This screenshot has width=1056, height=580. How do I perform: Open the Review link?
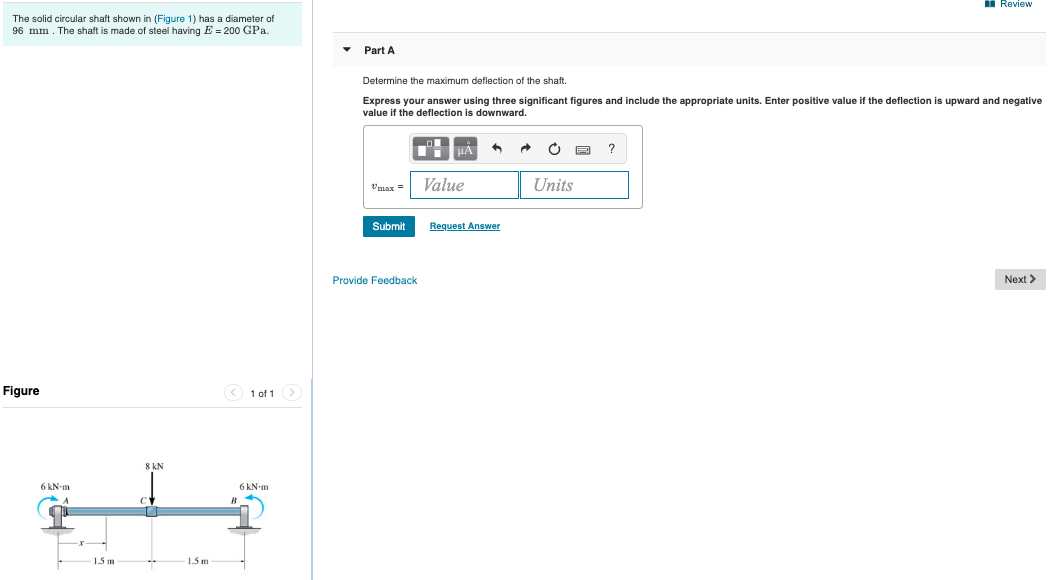click(1009, 4)
